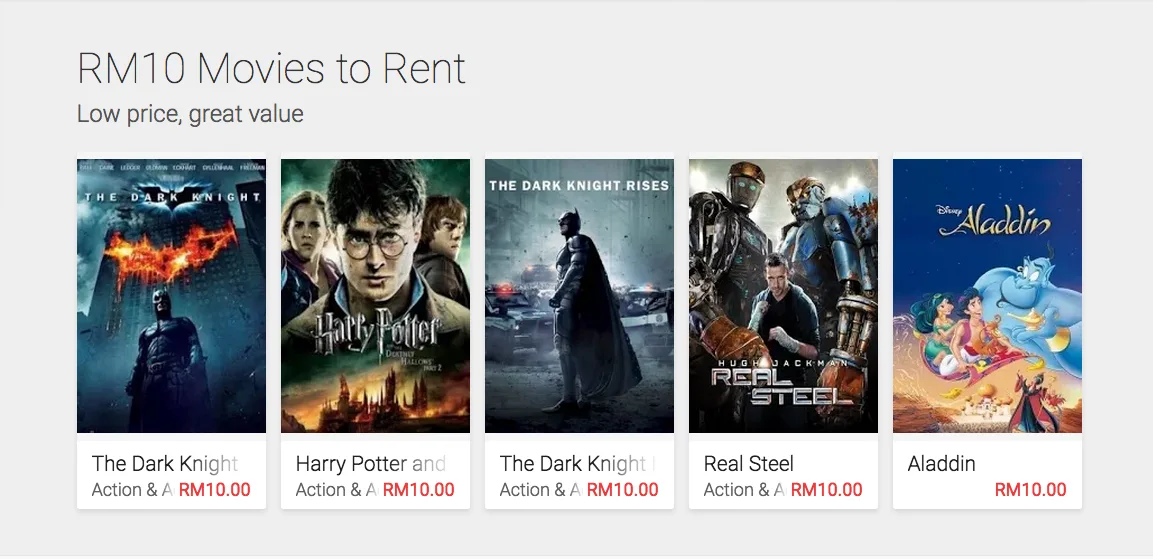Click Action genre label under Harry Potter
The height and width of the screenshot is (559, 1153).
pyautogui.click(x=335, y=490)
